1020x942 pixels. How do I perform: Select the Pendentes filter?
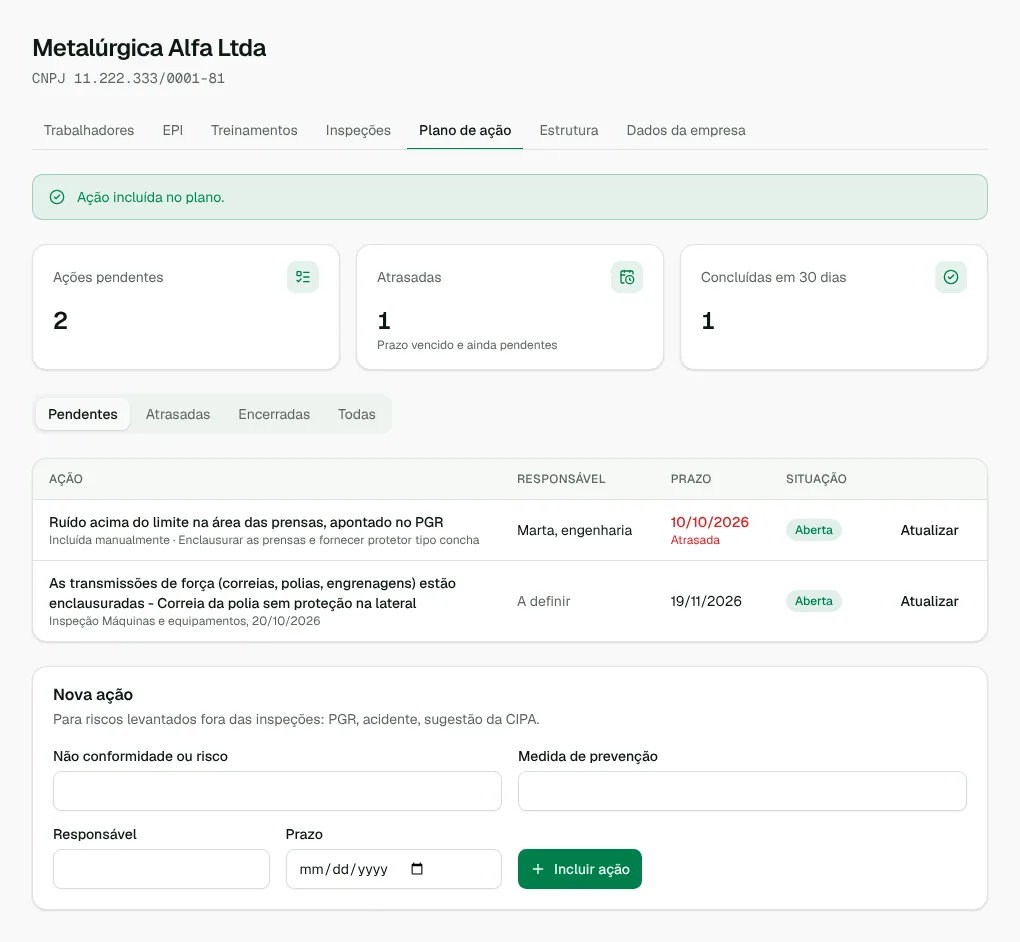[83, 414]
